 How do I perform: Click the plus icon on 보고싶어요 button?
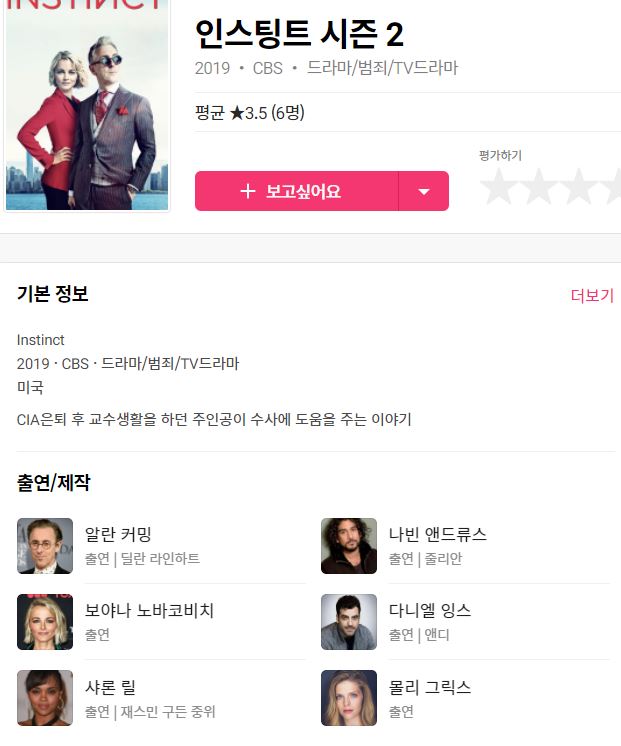248,191
